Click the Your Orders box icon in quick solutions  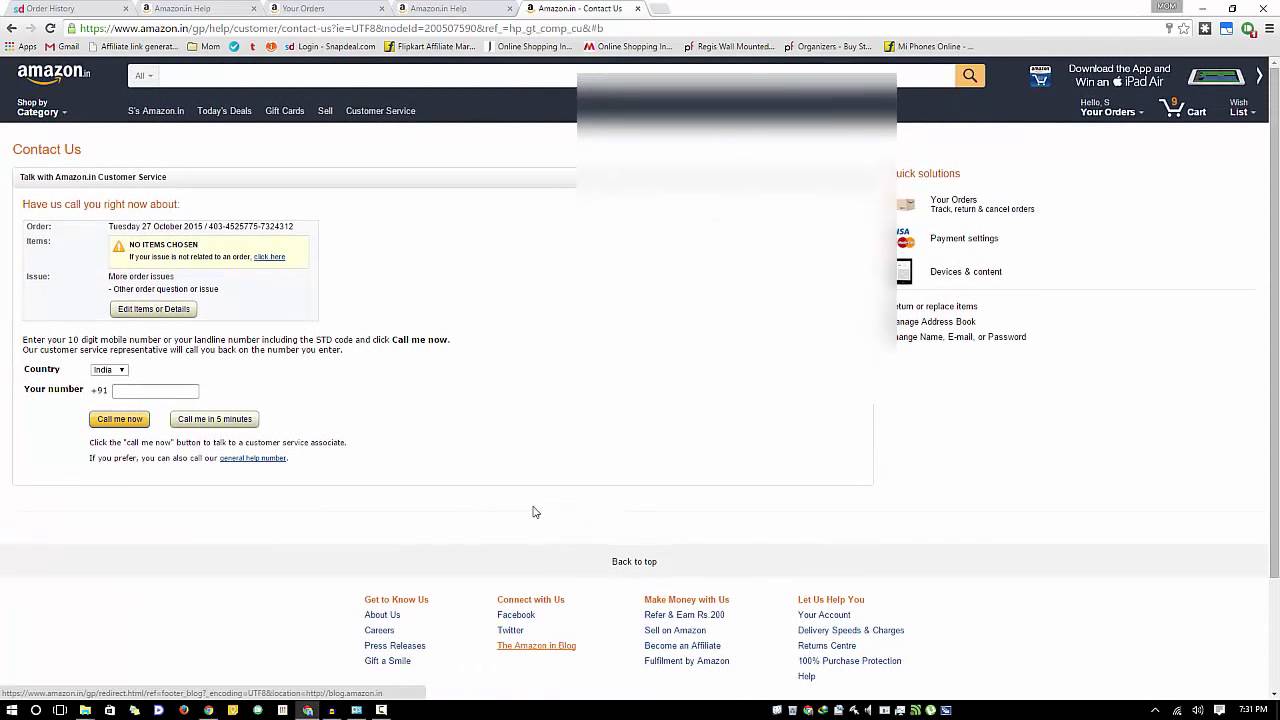point(906,204)
